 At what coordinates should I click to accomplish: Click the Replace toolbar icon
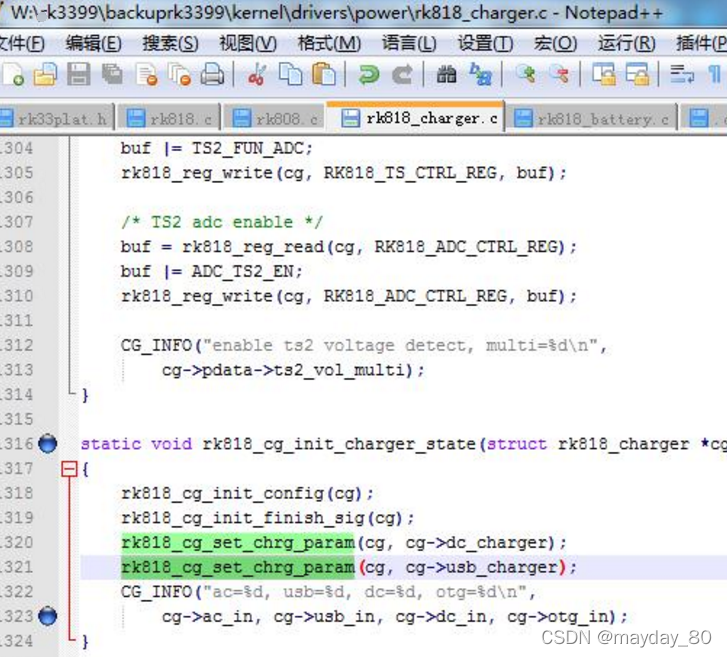(480, 75)
